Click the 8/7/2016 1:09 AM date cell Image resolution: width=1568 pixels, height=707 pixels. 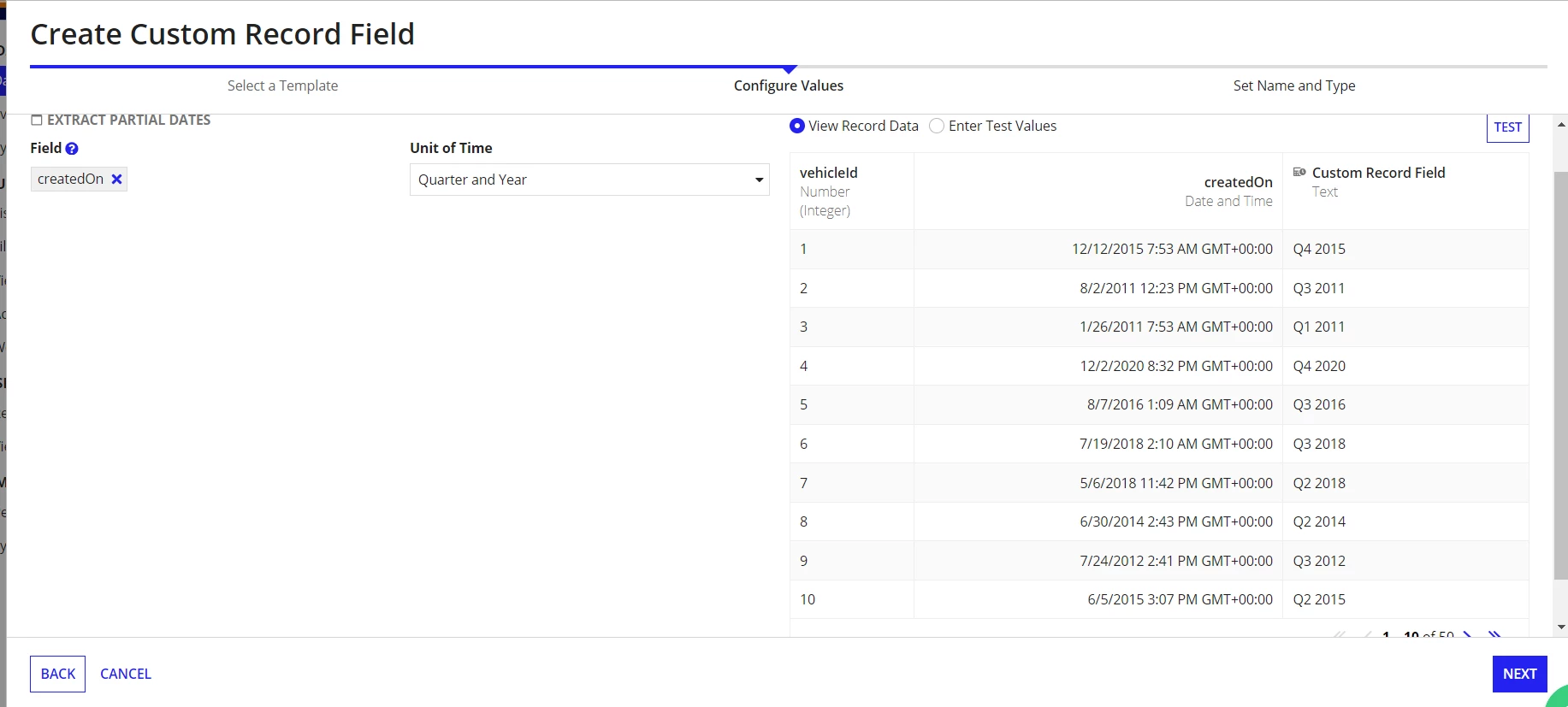[1098, 404]
